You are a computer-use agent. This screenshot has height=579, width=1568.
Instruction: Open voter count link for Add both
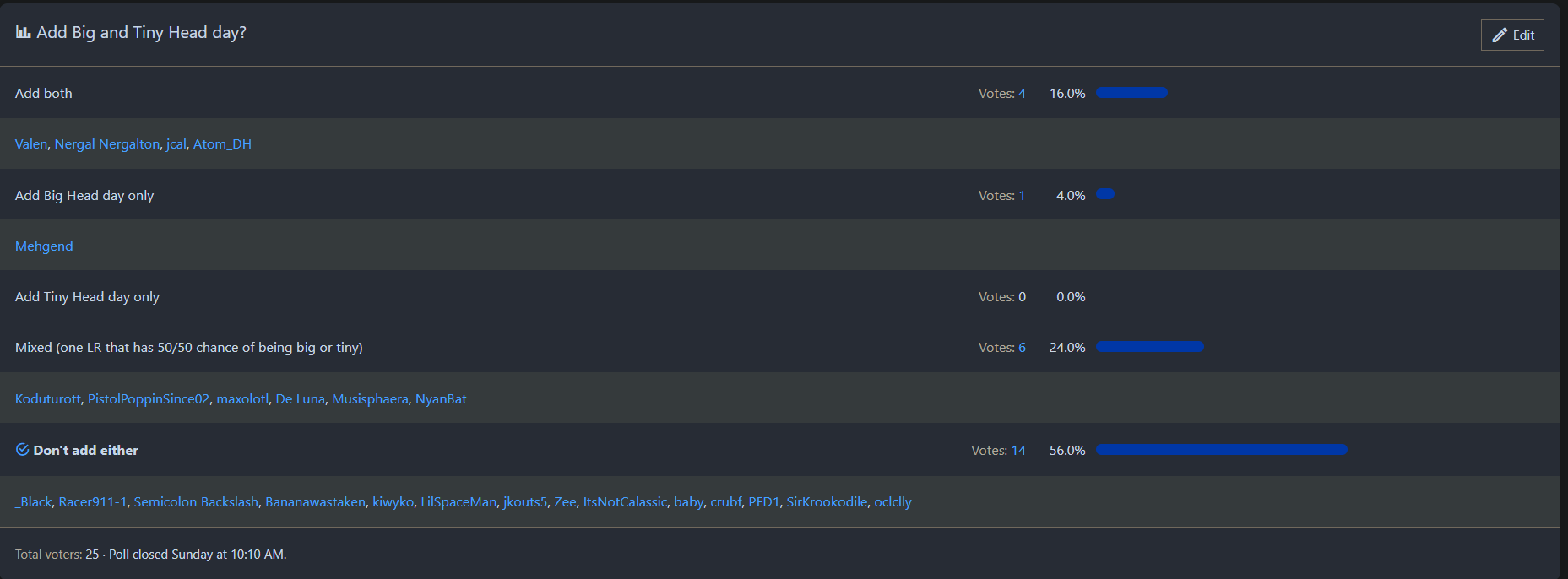1022,94
